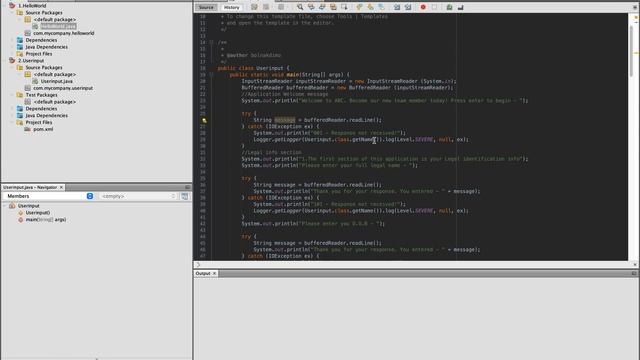Select the 1.HelloWorld project node
The height and width of the screenshot is (360, 640).
pos(32,6)
